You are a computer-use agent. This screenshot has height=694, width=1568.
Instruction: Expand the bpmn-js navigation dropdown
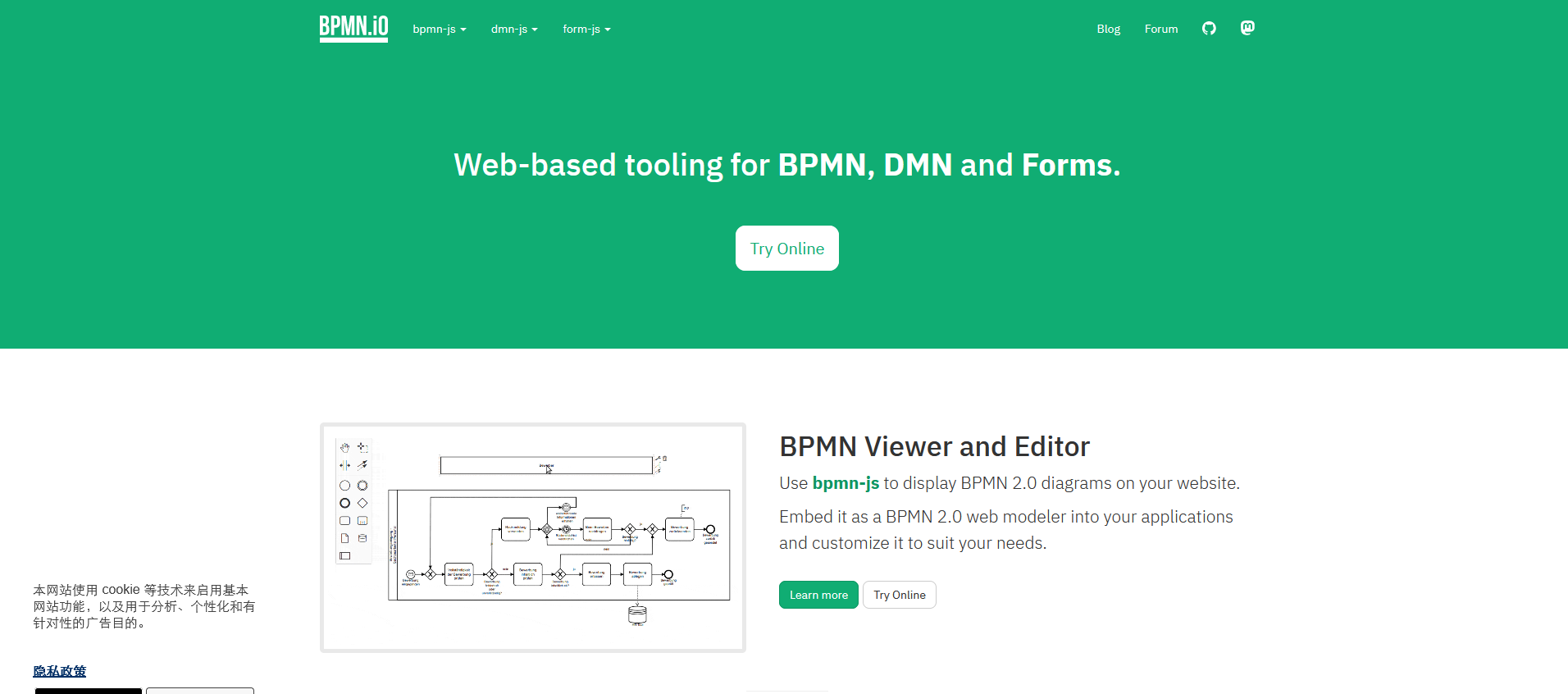point(440,29)
